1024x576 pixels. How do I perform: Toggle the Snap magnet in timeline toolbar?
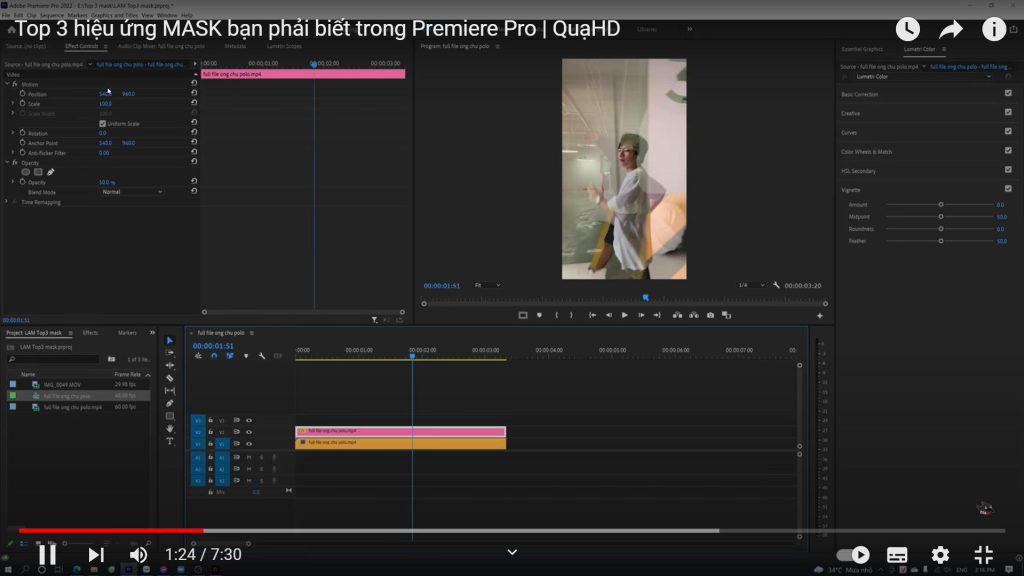(x=213, y=355)
